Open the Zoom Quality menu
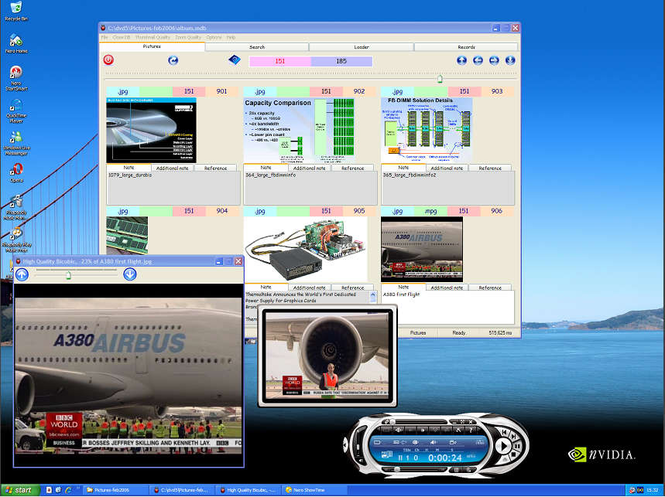The width and height of the screenshot is (665, 497). tap(188, 37)
